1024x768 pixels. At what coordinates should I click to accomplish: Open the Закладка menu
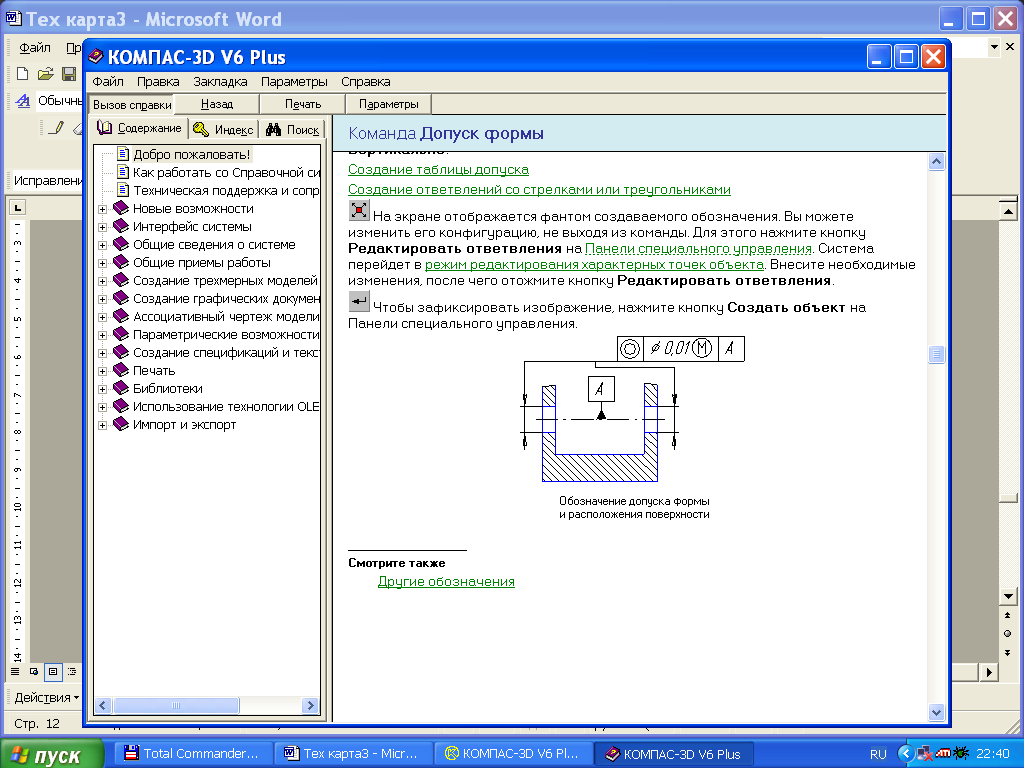(220, 82)
